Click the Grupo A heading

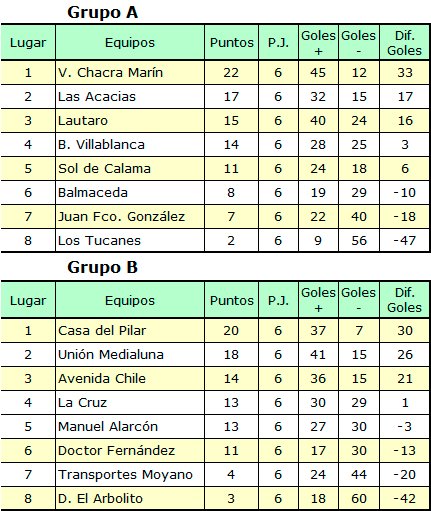coord(102,13)
